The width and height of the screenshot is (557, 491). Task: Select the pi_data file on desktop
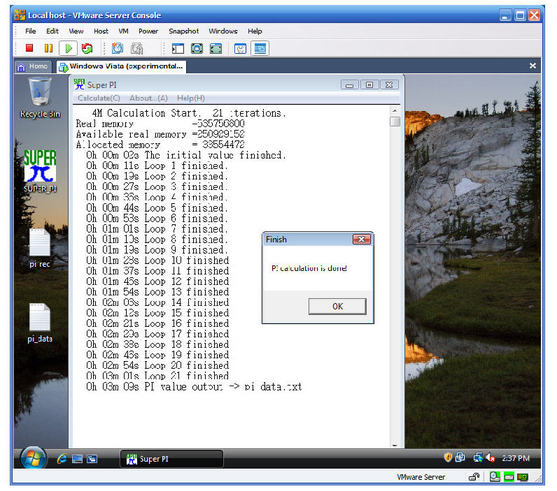click(39, 323)
